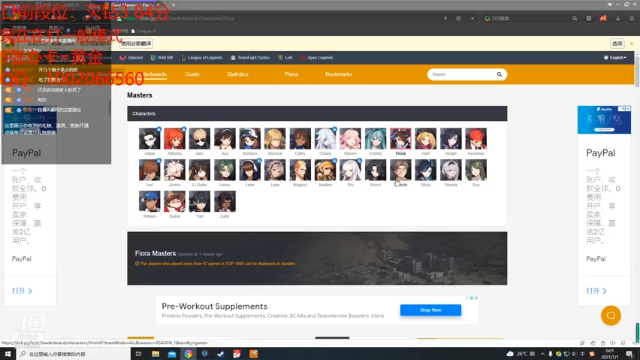
Task: Select the Adela character portrait
Action: point(149,139)
